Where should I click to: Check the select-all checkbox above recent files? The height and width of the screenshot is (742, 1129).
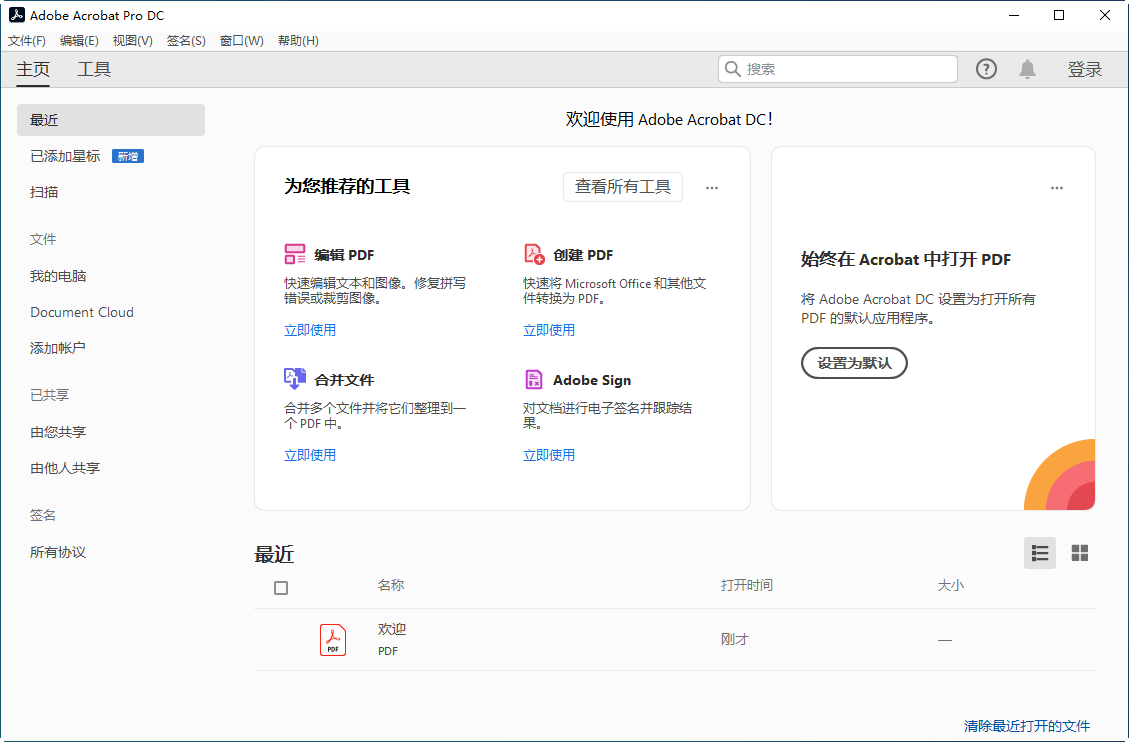pos(281,588)
